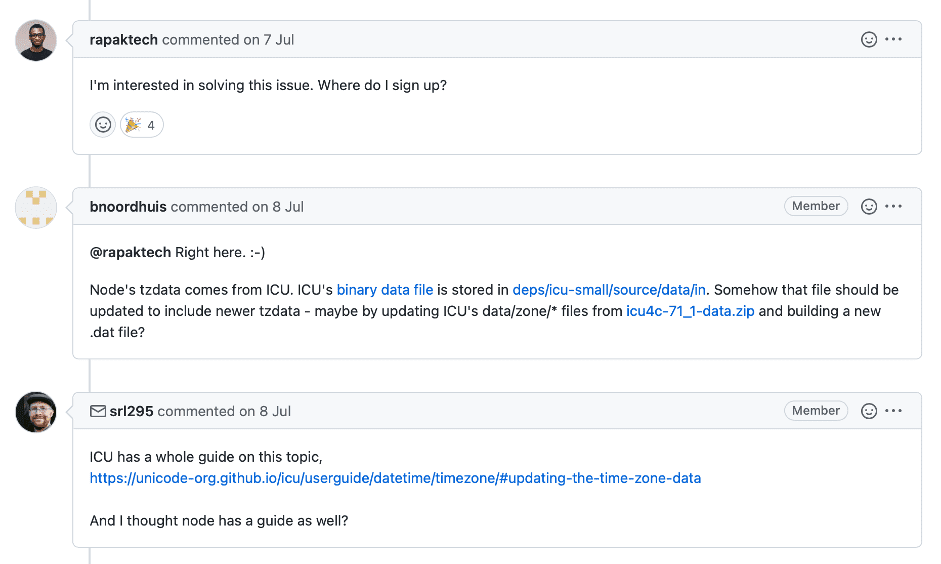Open bnoordhuis username link
Image resolution: width=941 pixels, height=564 pixels.
128,207
